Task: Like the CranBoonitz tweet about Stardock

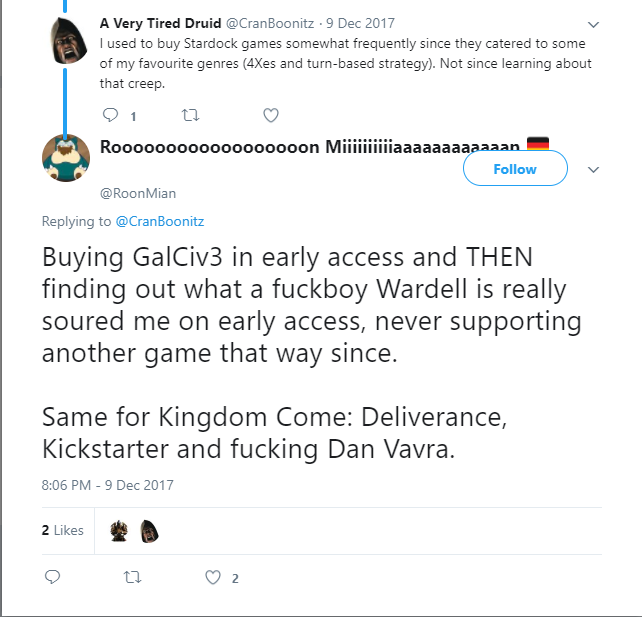Action: [271, 115]
